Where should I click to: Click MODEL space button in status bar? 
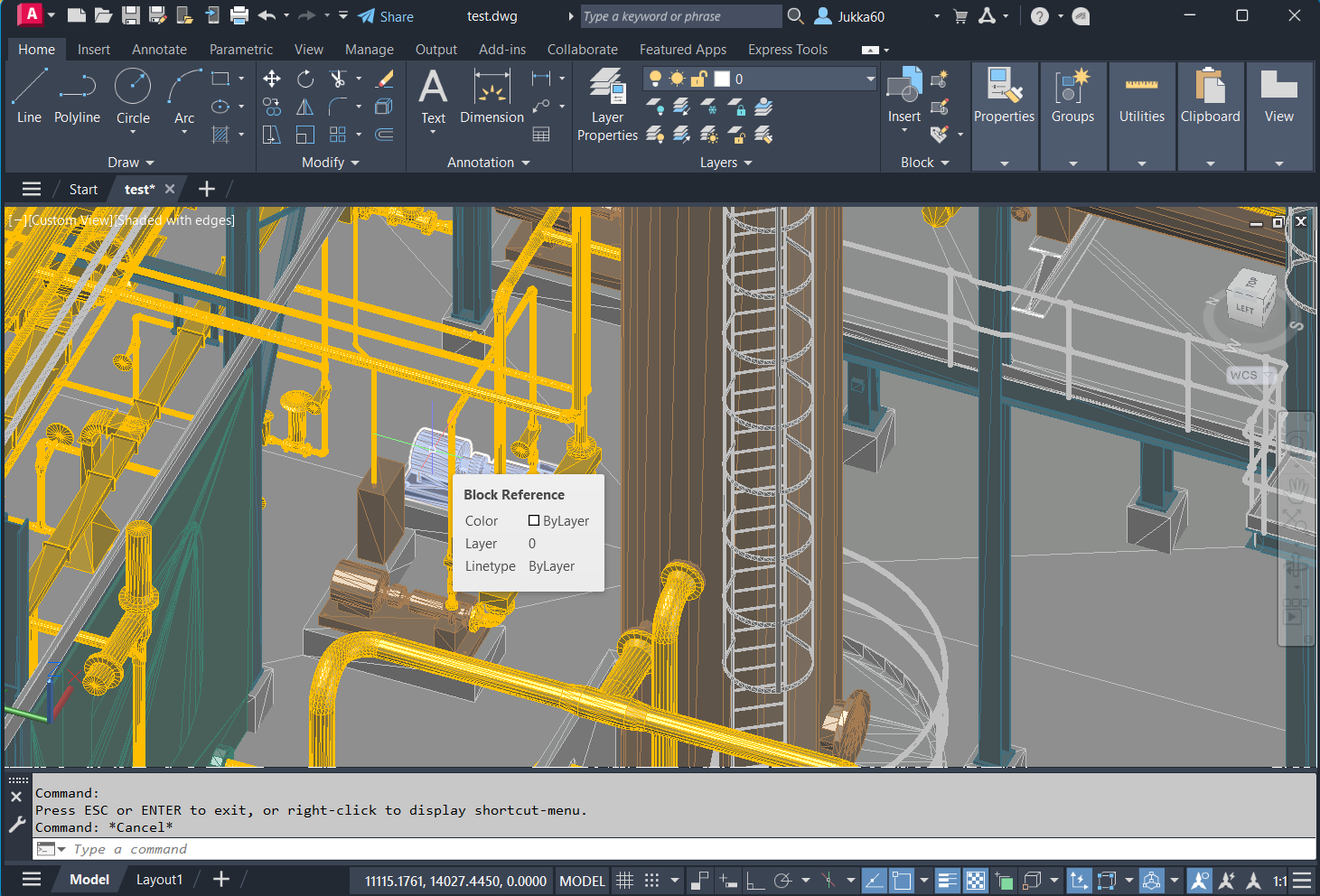click(x=582, y=881)
